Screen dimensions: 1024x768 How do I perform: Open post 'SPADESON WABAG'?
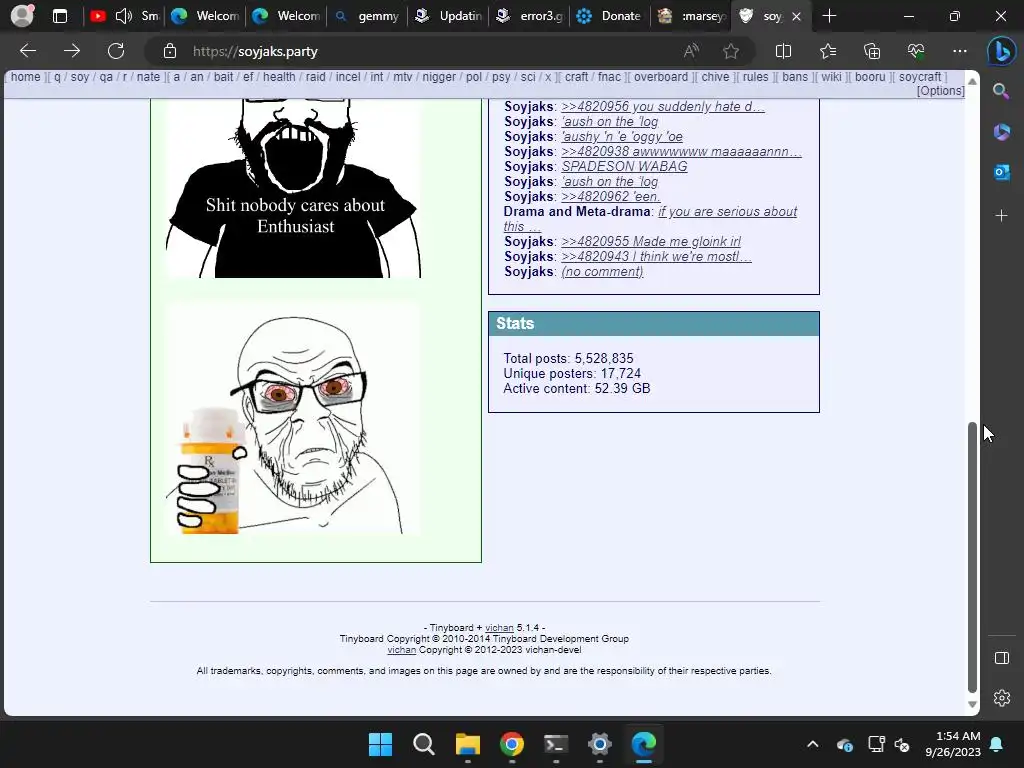[624, 167]
